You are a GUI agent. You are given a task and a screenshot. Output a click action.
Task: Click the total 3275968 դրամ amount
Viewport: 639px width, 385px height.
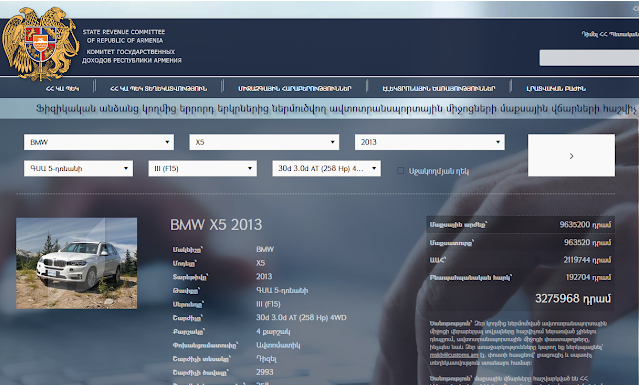573,299
